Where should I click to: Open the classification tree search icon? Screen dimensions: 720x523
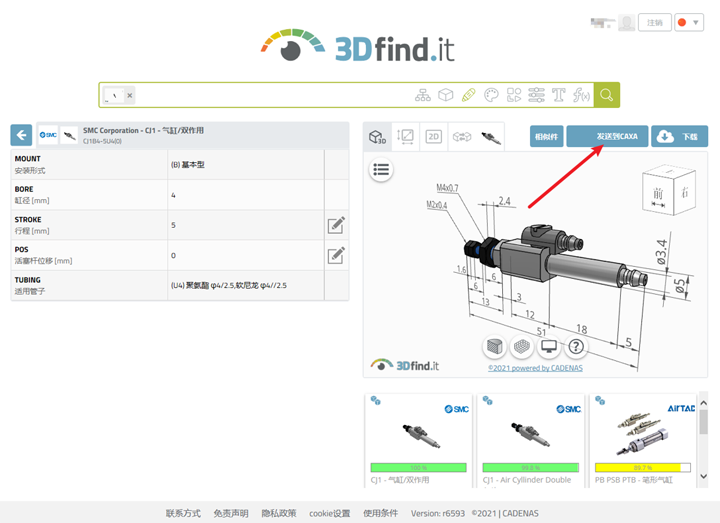tap(422, 95)
